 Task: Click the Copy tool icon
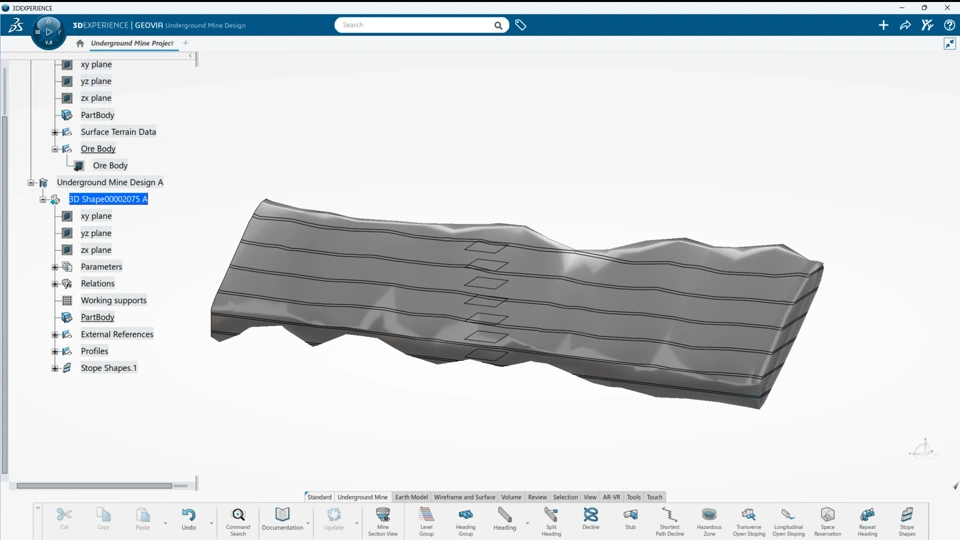(x=103, y=518)
